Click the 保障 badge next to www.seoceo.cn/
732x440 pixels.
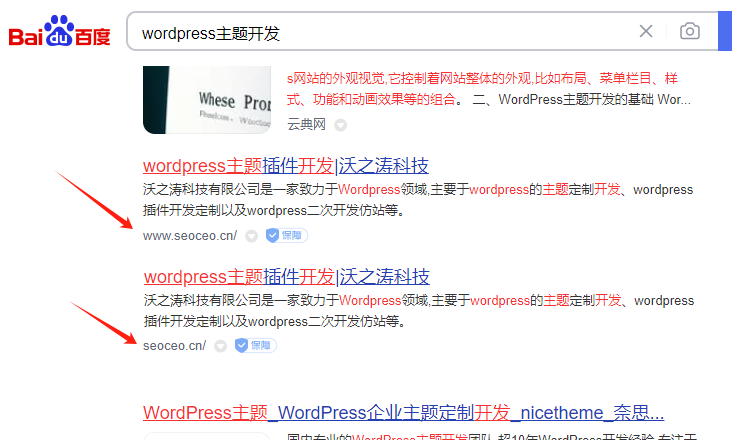click(287, 236)
